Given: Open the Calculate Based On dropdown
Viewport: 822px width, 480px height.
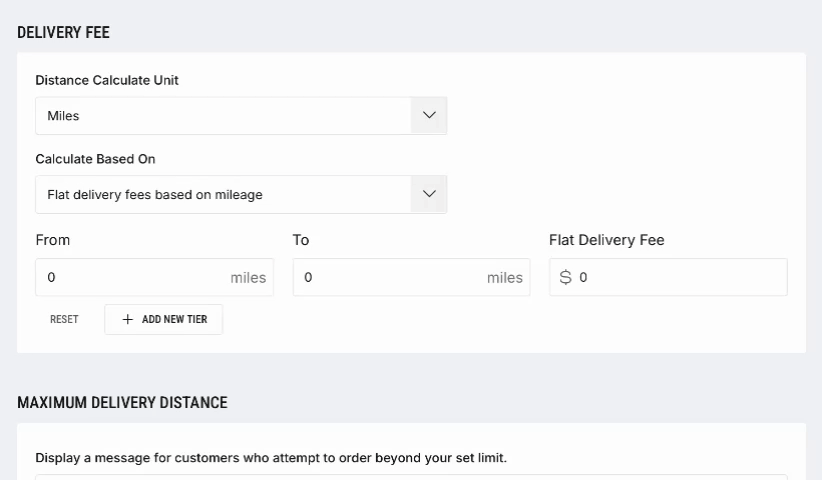Looking at the screenshot, I should [241, 194].
